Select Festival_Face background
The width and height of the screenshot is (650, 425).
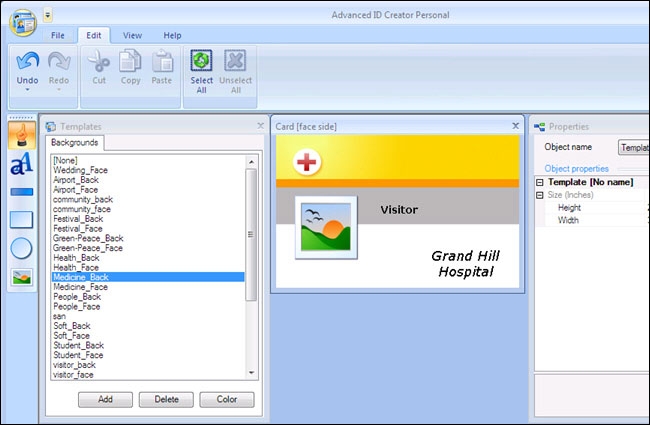148,228
